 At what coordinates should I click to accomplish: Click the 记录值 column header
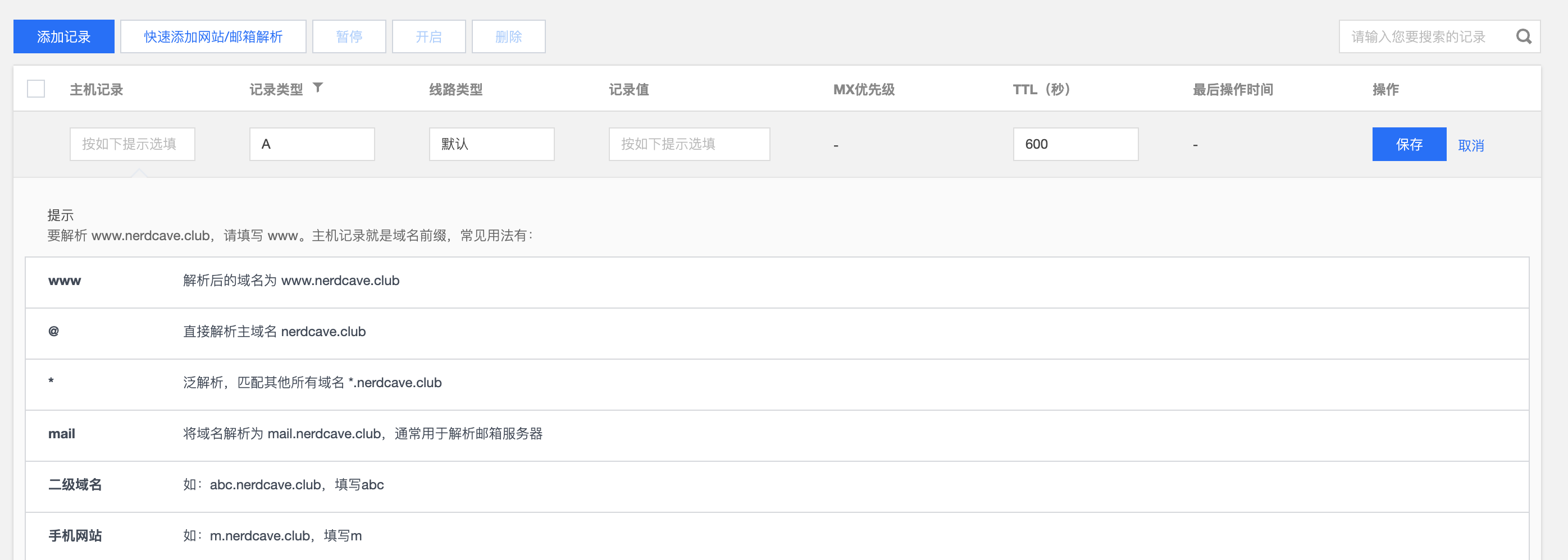pos(629,89)
